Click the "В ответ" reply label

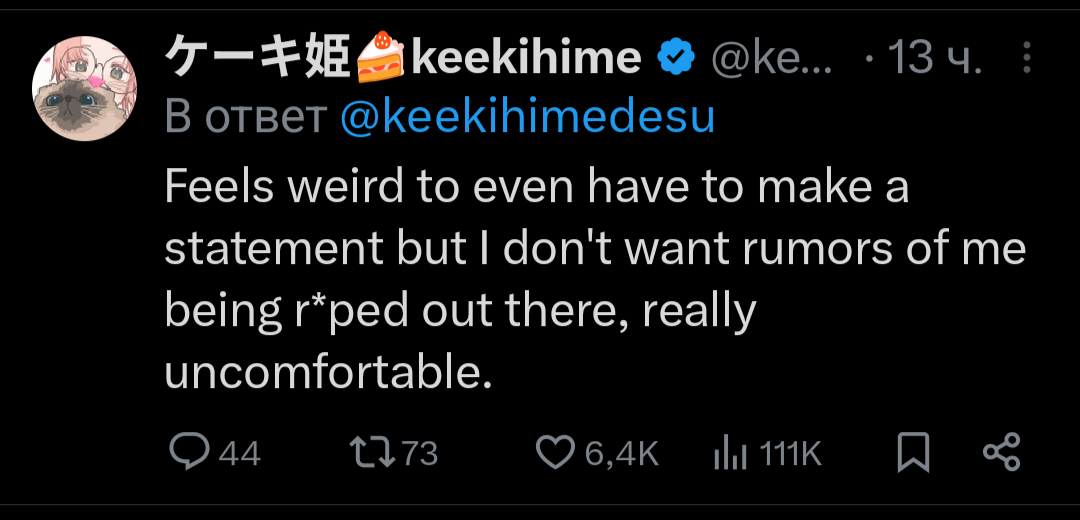pos(245,118)
